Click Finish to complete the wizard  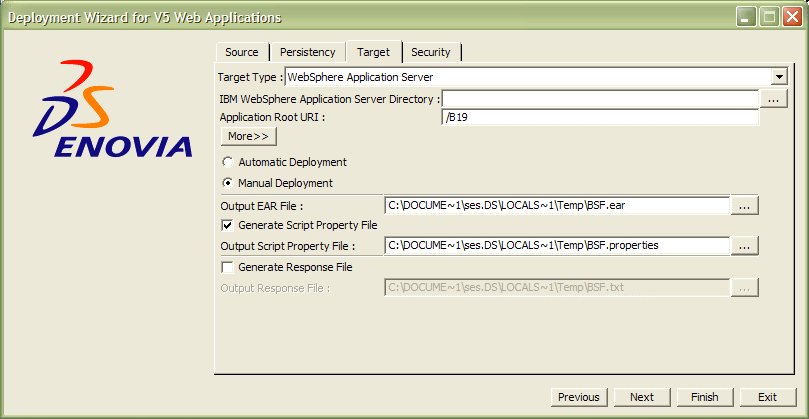705,397
